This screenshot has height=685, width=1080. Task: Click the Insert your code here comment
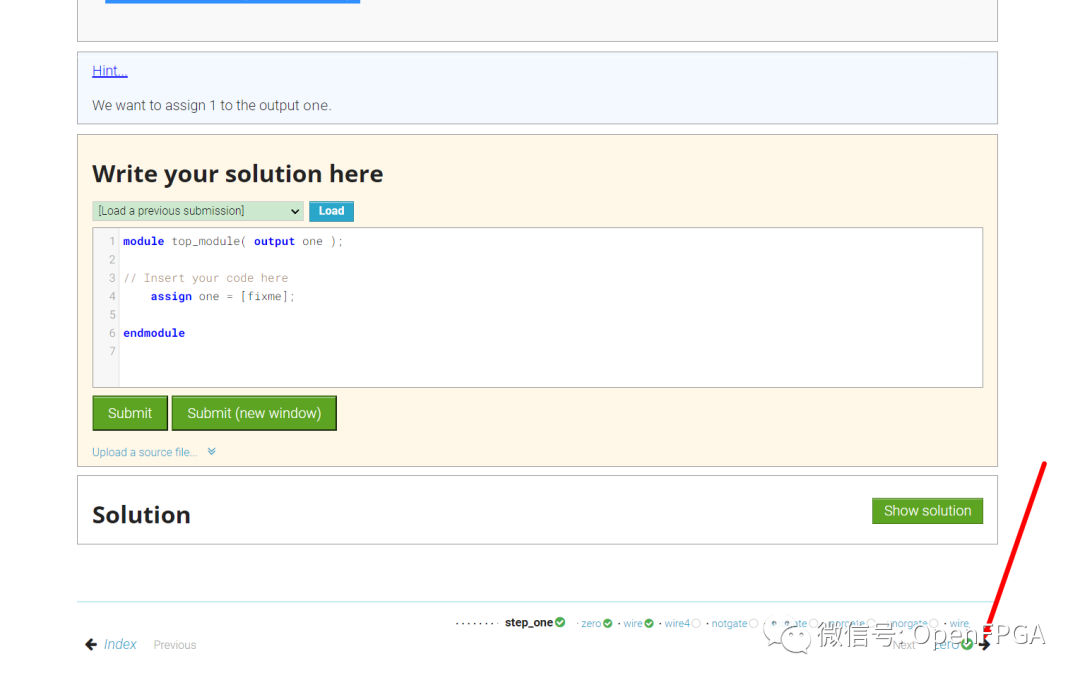[206, 277]
